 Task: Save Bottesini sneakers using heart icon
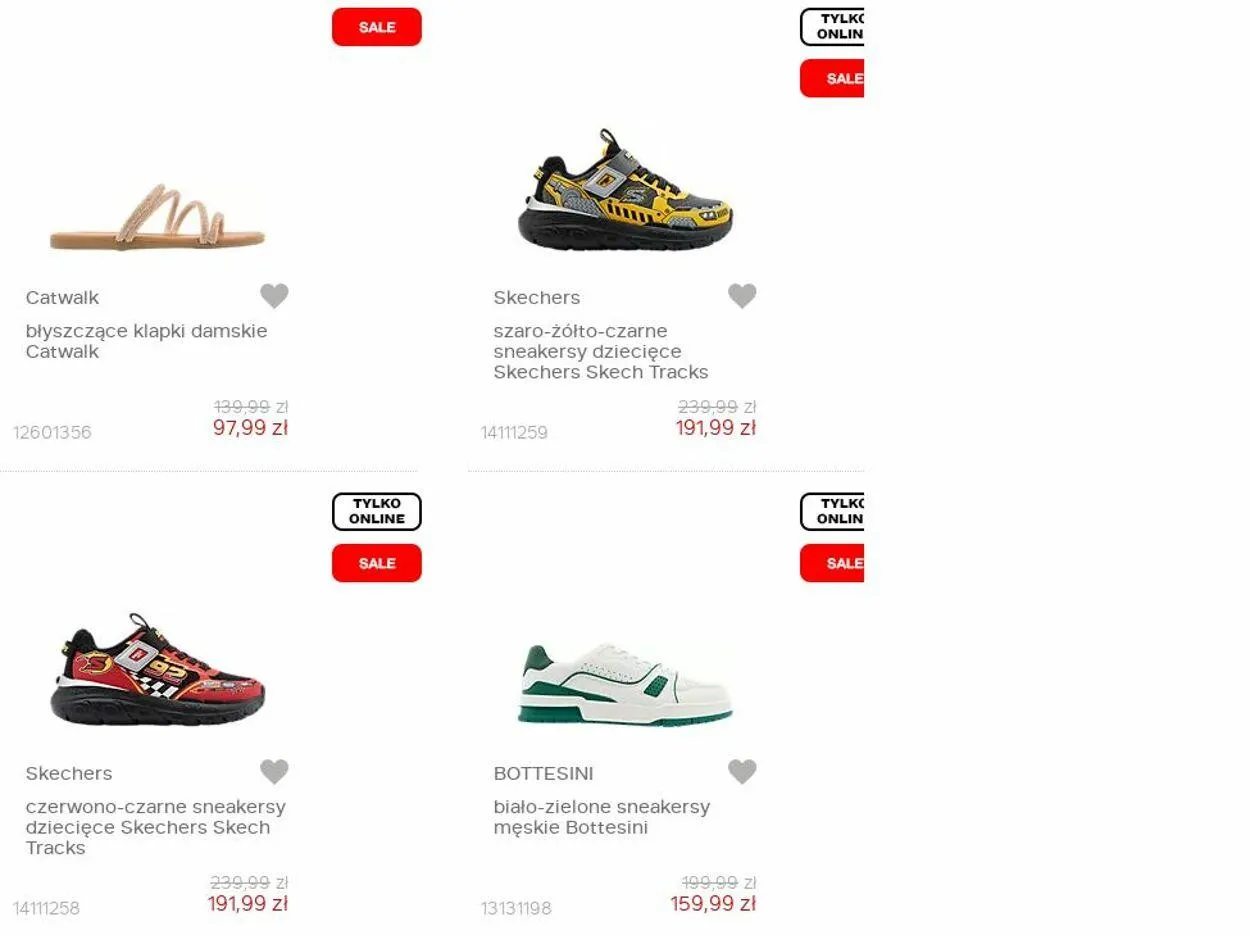742,772
